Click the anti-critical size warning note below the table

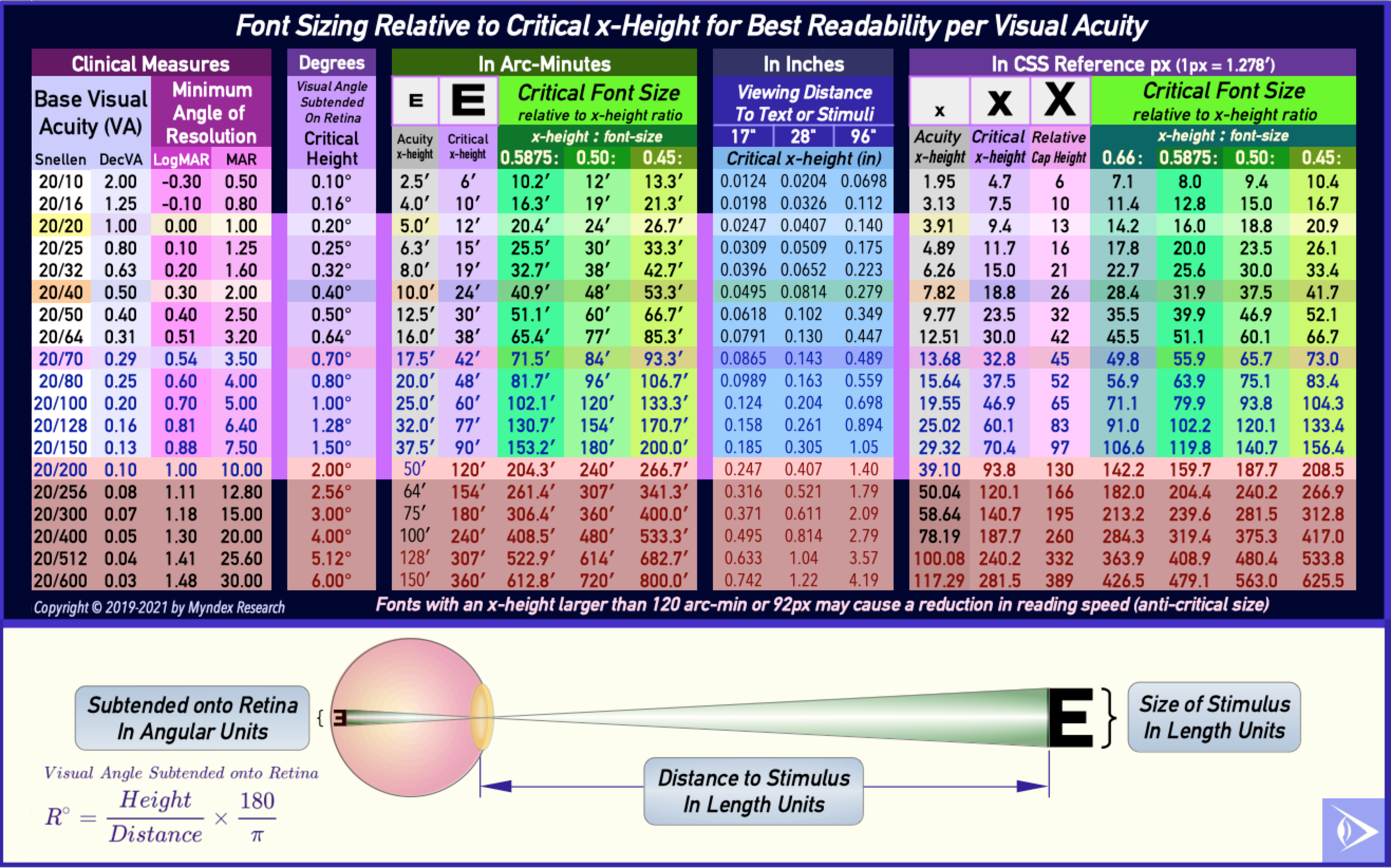pyautogui.click(x=822, y=605)
